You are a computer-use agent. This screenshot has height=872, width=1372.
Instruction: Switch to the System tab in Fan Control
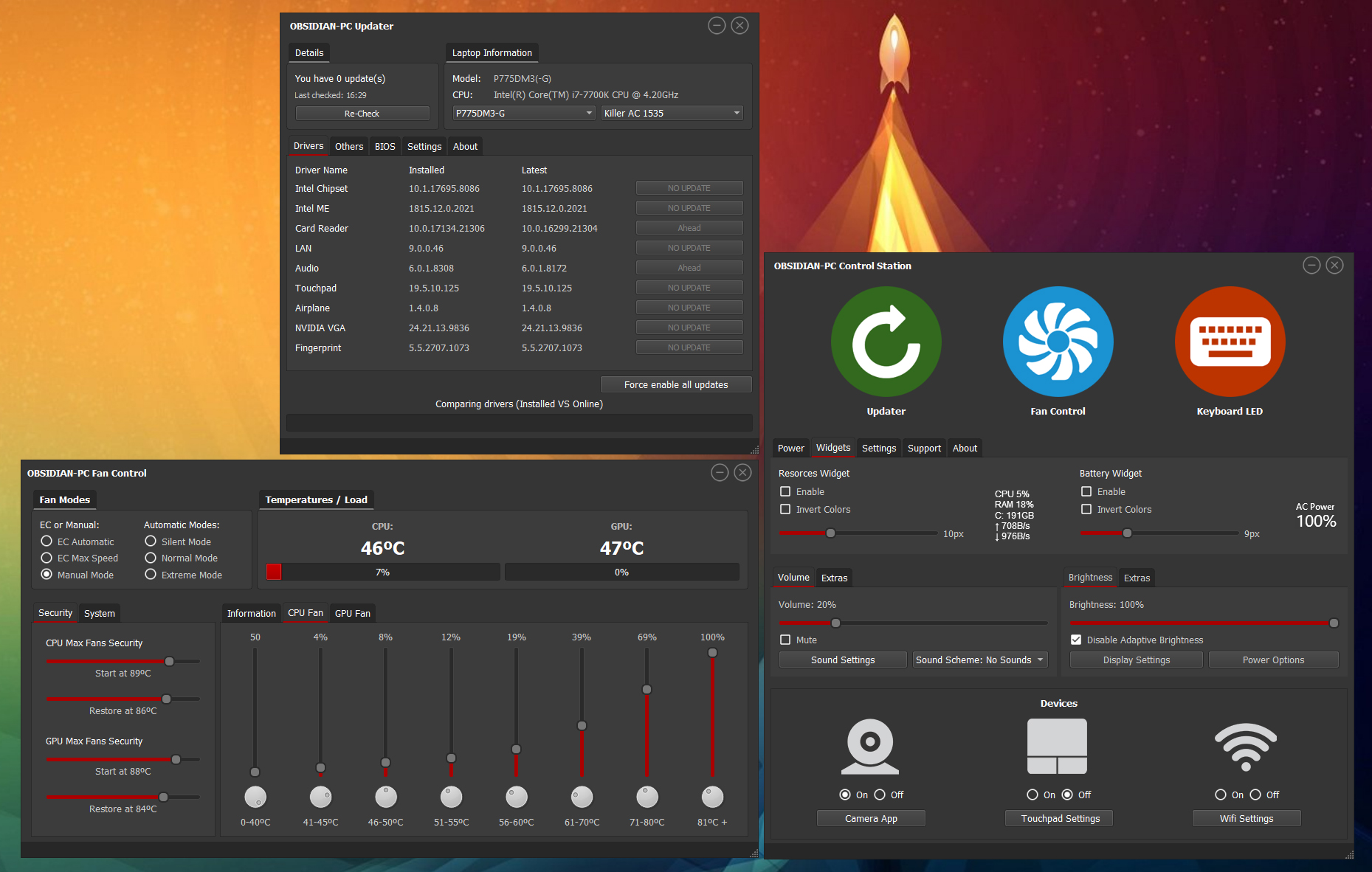(x=100, y=613)
